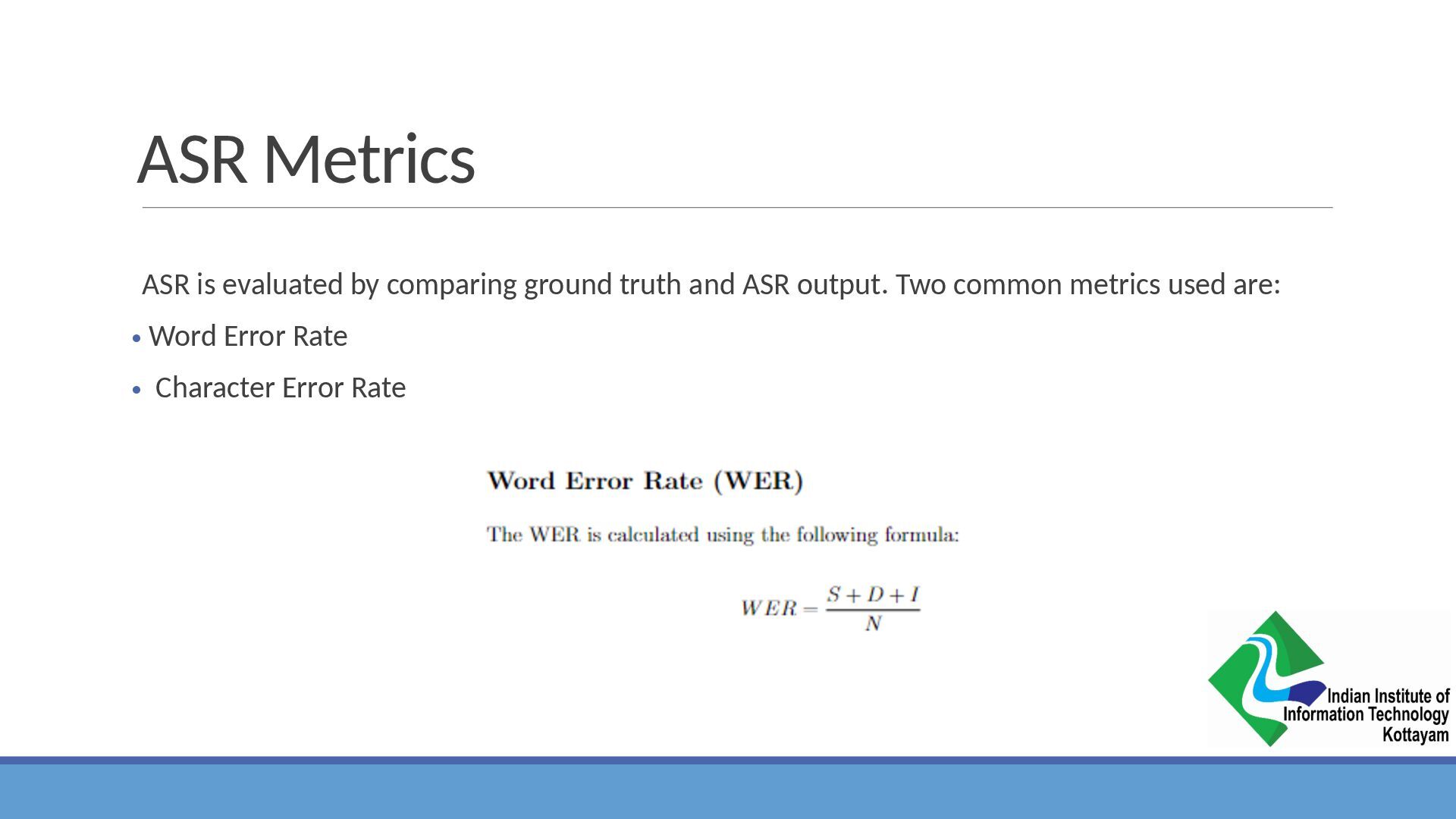Image resolution: width=1456 pixels, height=819 pixels.
Task: Select the "Word Error Rate" bullet text
Action: point(248,337)
